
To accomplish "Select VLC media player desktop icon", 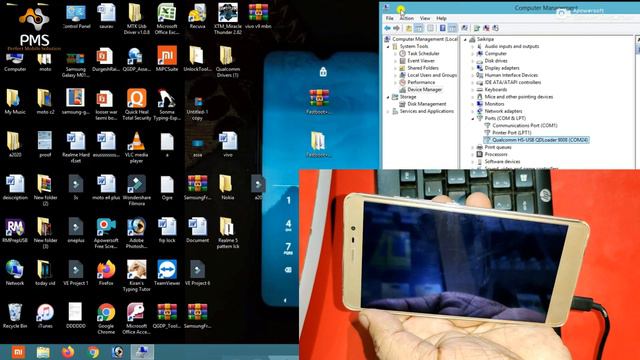I will (x=136, y=147).
